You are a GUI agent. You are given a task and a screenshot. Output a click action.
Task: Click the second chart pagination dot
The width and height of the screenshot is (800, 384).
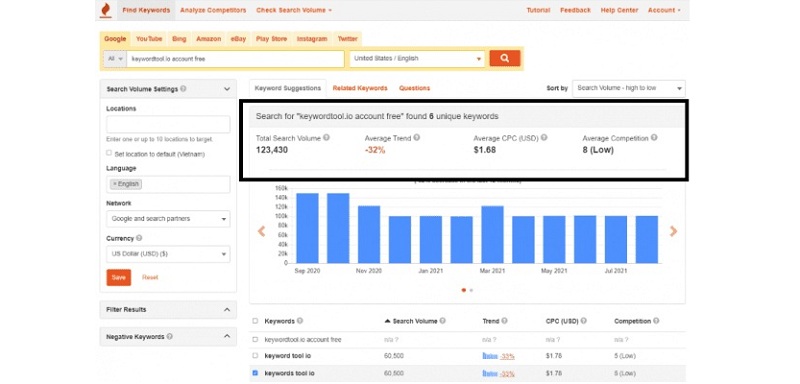[471, 290]
